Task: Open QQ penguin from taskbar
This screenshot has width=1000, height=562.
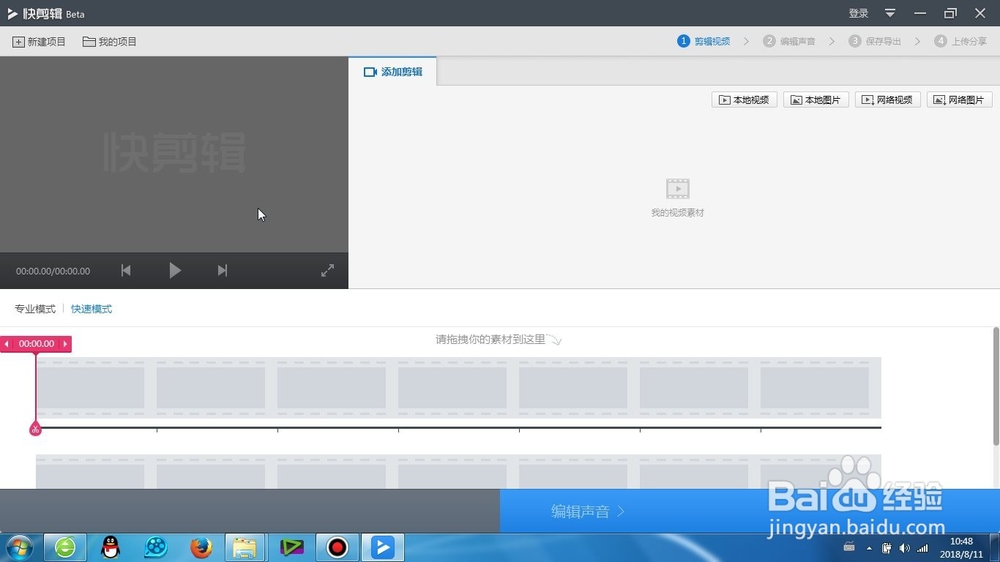Action: click(110, 547)
